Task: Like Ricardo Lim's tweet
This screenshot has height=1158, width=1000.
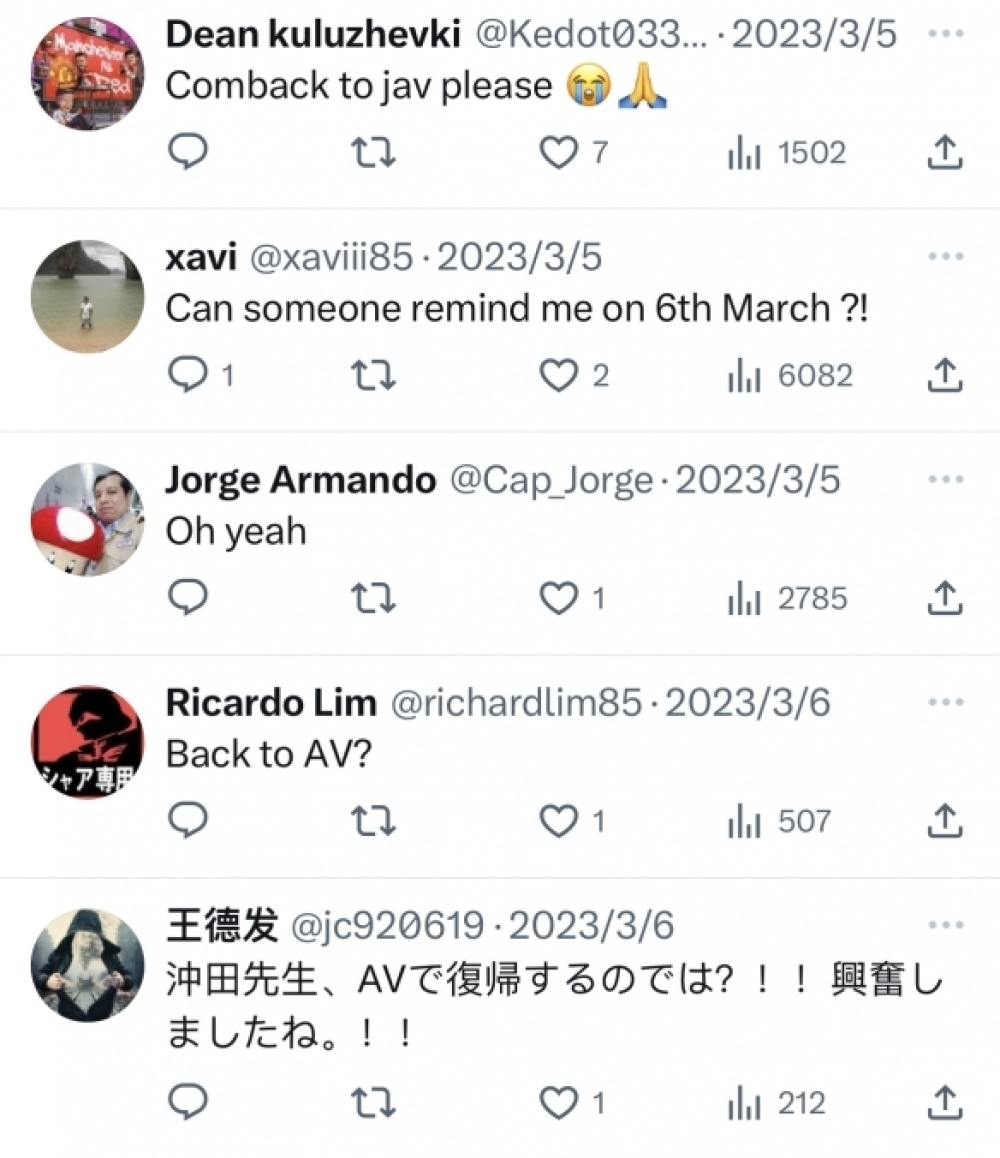Action: pos(559,821)
